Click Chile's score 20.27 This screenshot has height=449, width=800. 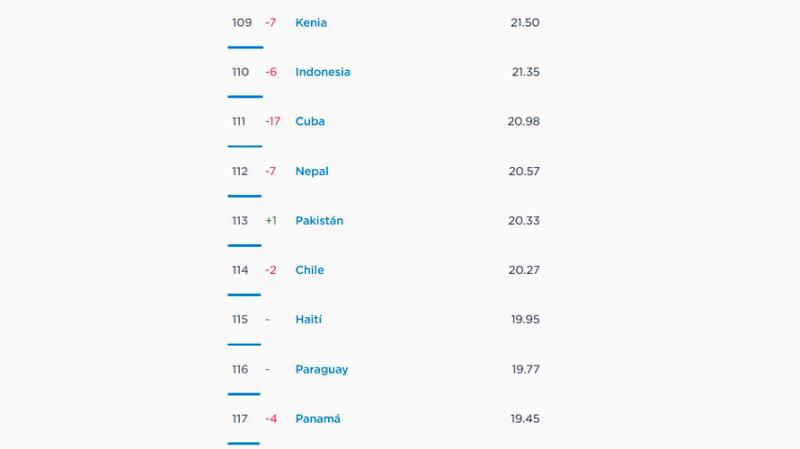click(524, 270)
